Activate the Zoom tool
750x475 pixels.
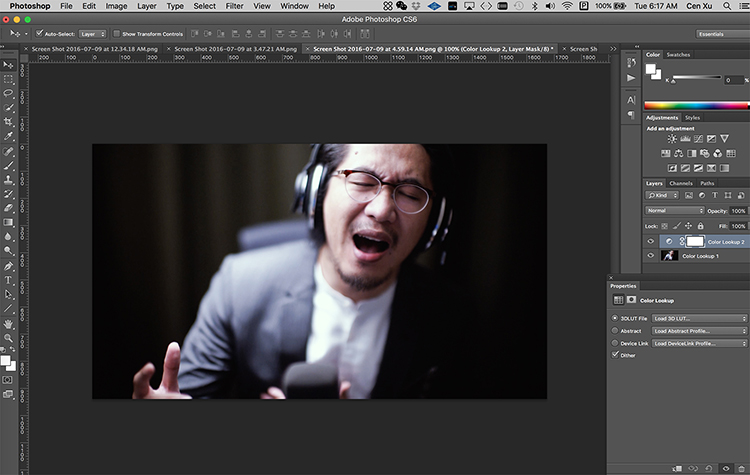[x=8, y=338]
